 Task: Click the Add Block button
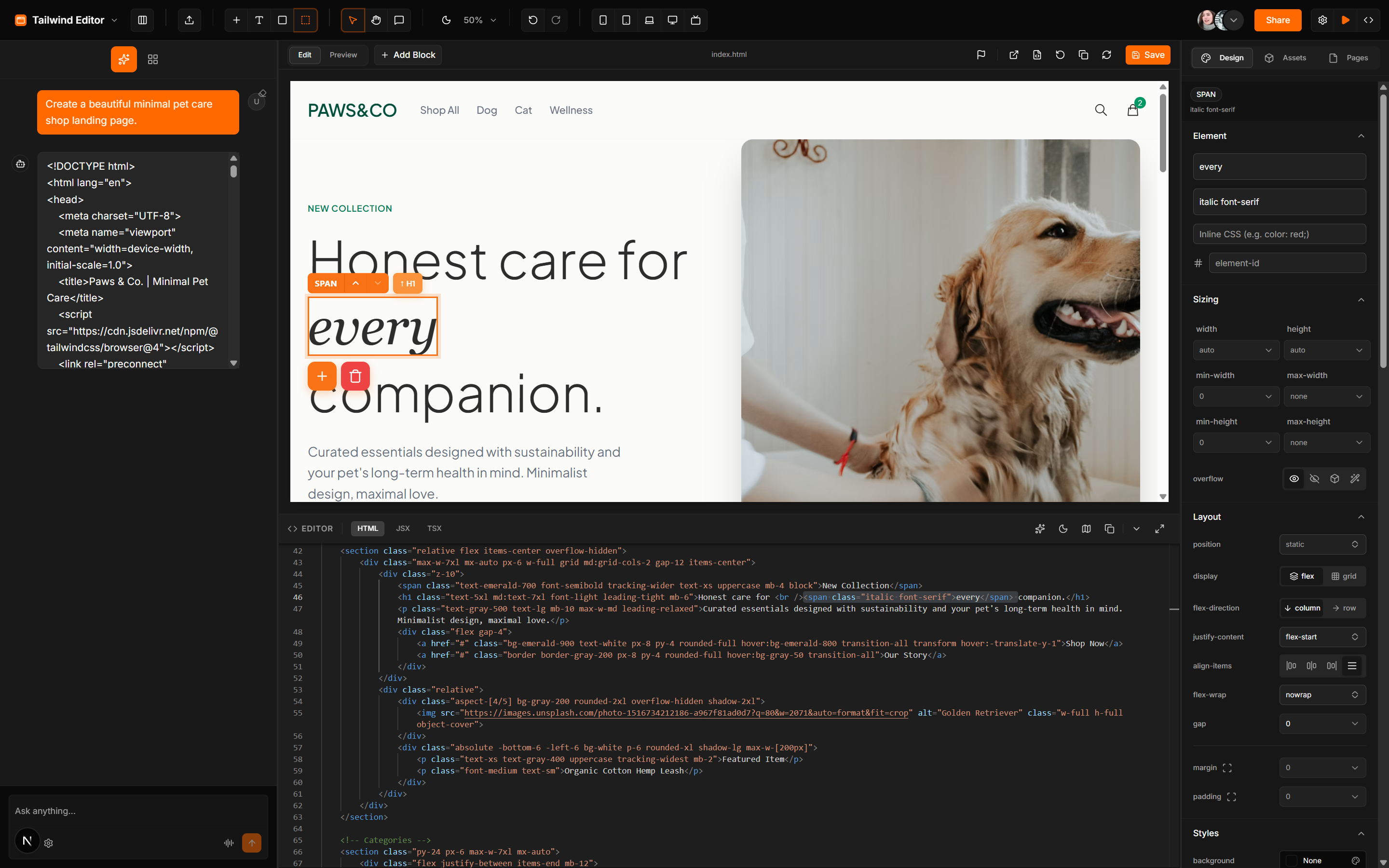[x=408, y=55]
